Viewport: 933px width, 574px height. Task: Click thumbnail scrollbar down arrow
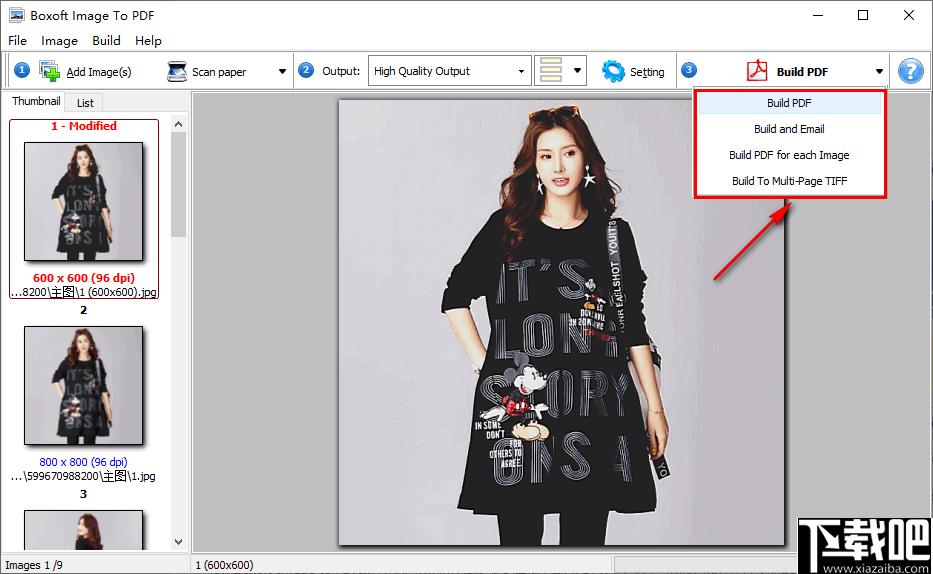point(179,542)
